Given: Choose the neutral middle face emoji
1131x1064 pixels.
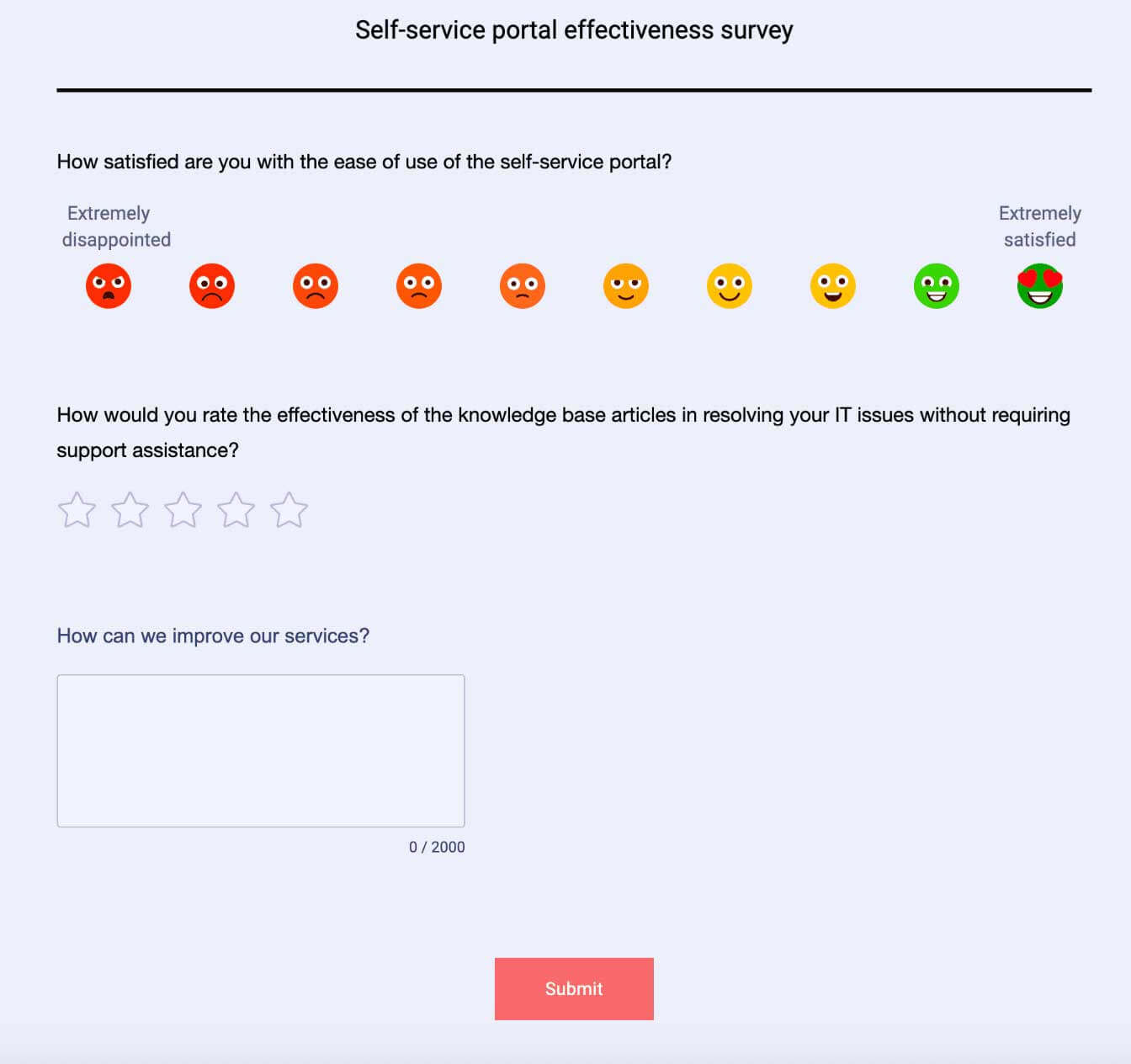Looking at the screenshot, I should pos(523,286).
